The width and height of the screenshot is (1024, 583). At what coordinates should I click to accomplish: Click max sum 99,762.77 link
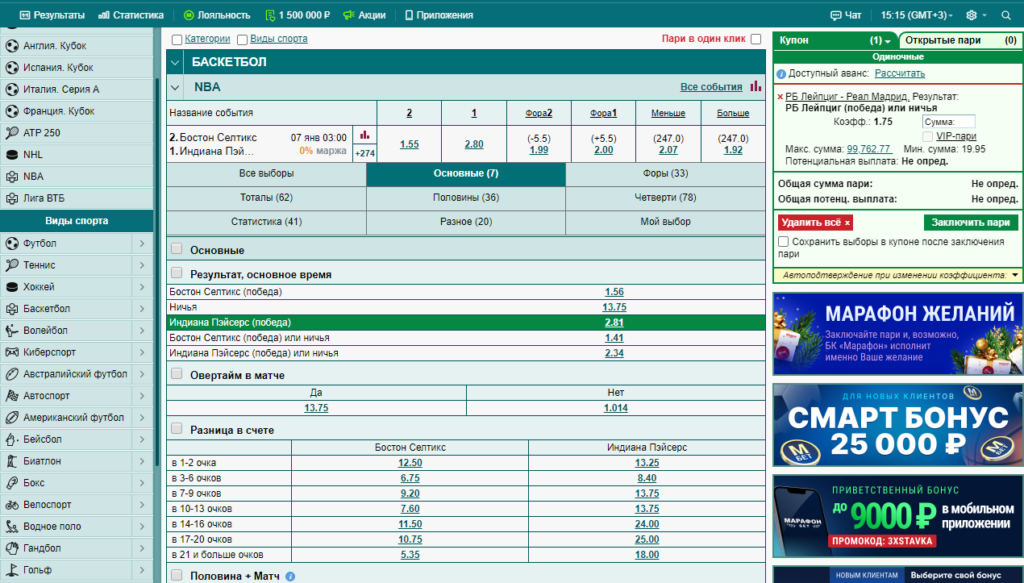(x=869, y=149)
